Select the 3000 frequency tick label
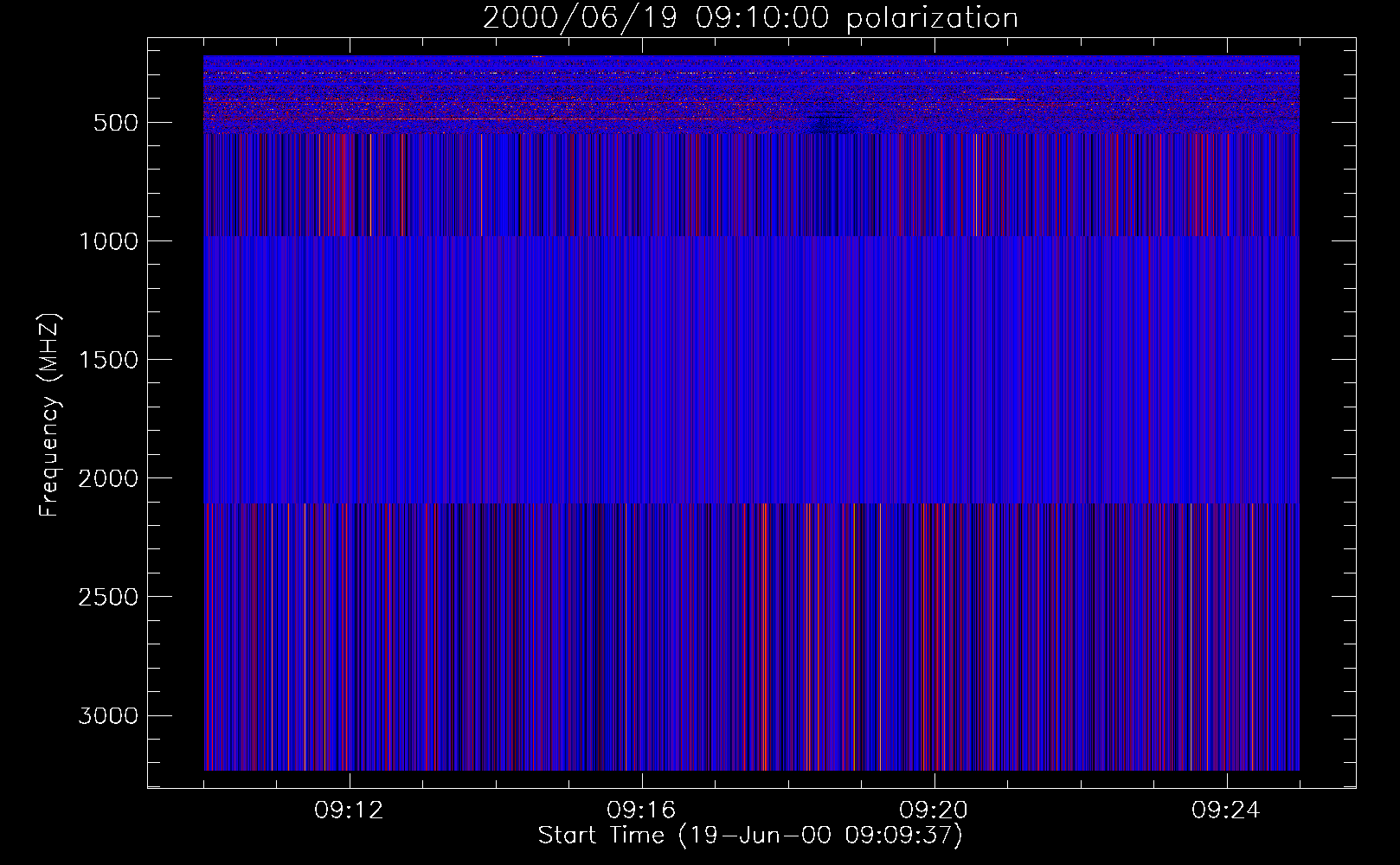Viewport: 1400px width, 865px height. pos(108,715)
